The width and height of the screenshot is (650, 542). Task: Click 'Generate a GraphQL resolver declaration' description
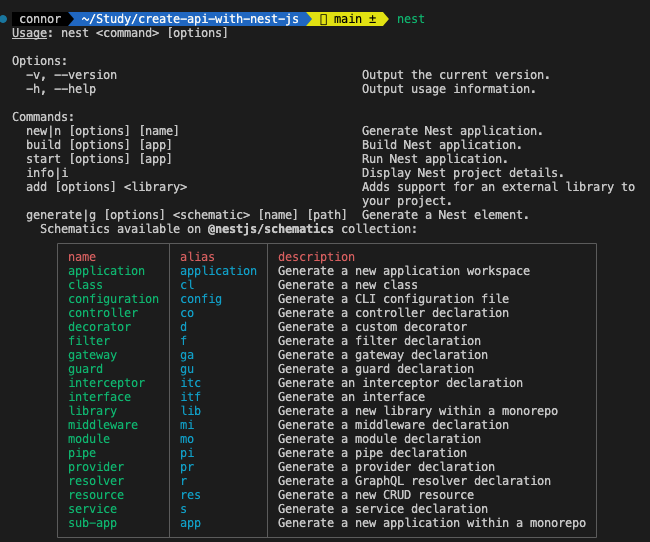click(x=414, y=481)
